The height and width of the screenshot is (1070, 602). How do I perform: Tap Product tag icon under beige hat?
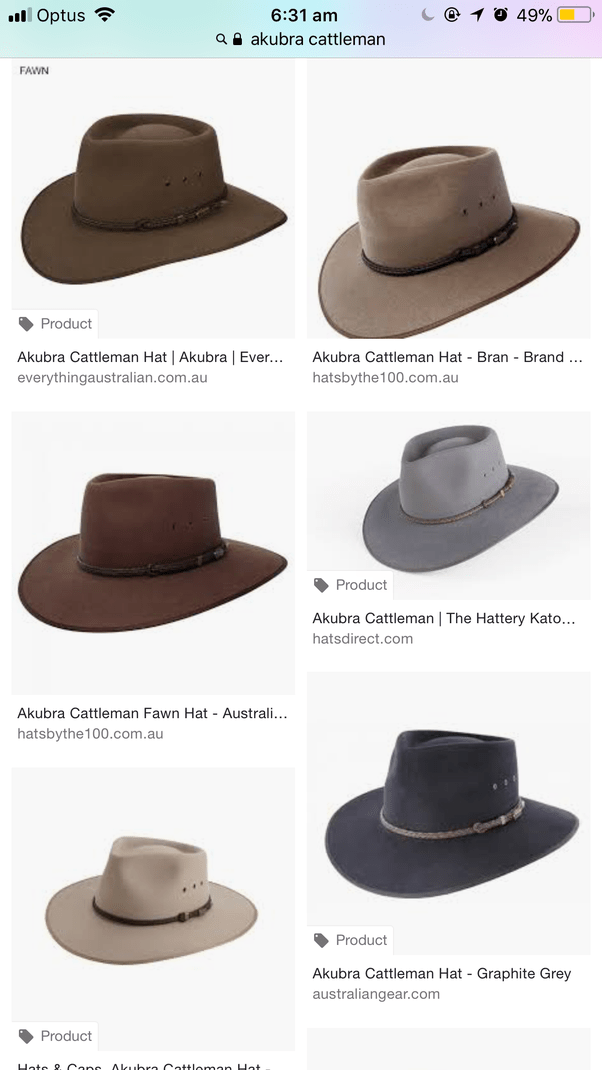point(26,1037)
